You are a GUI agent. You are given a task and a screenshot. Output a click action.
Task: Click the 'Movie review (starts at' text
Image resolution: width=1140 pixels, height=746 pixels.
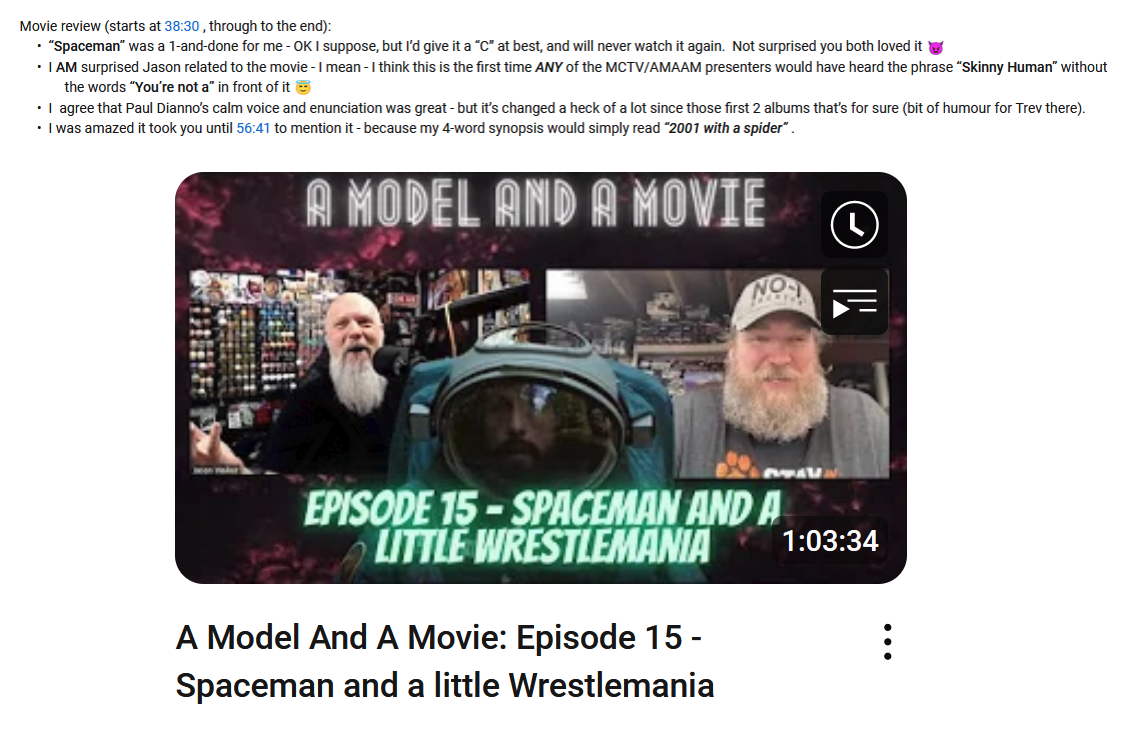(x=90, y=26)
